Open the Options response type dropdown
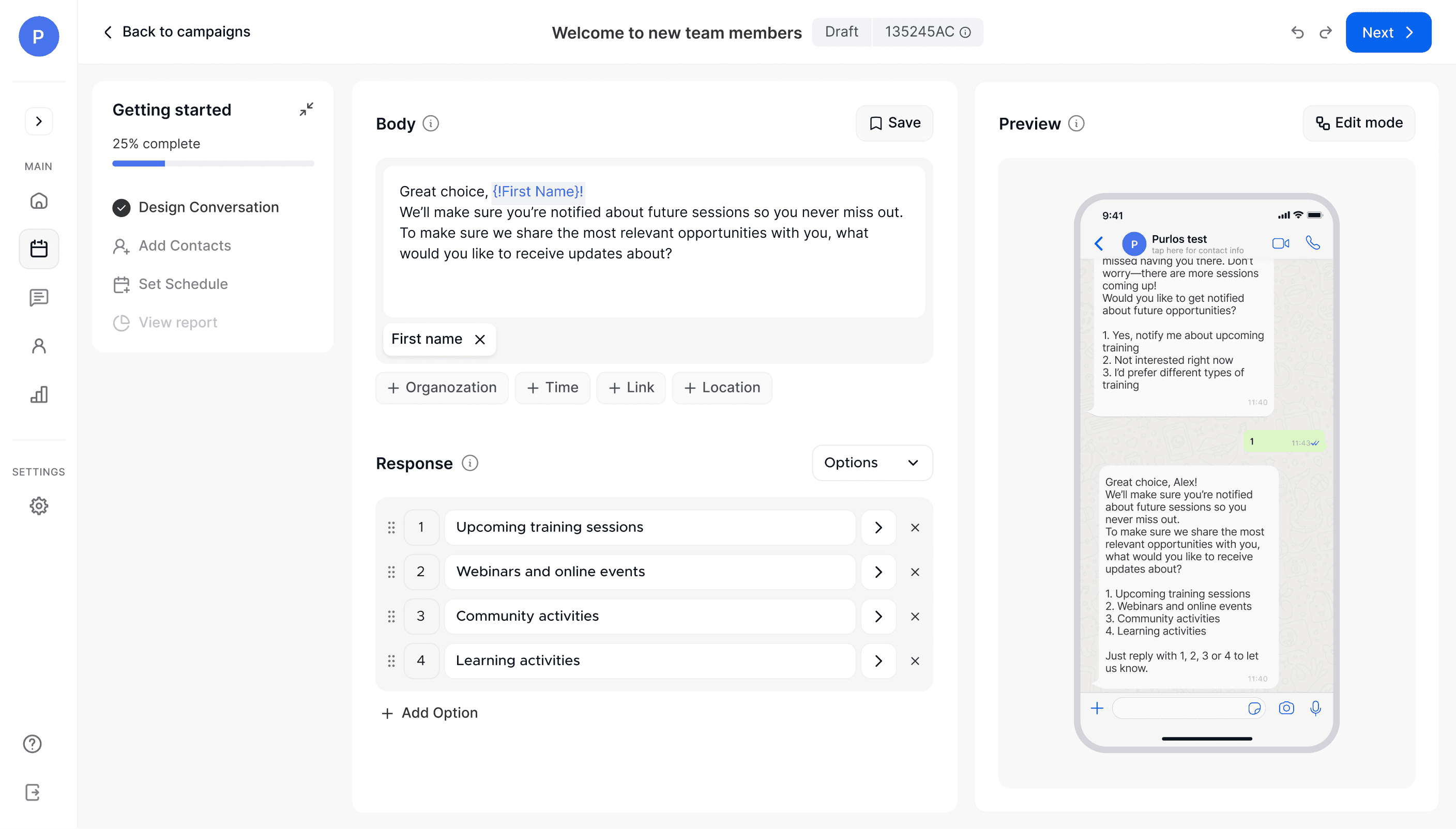The image size is (1456, 829). tap(872, 463)
